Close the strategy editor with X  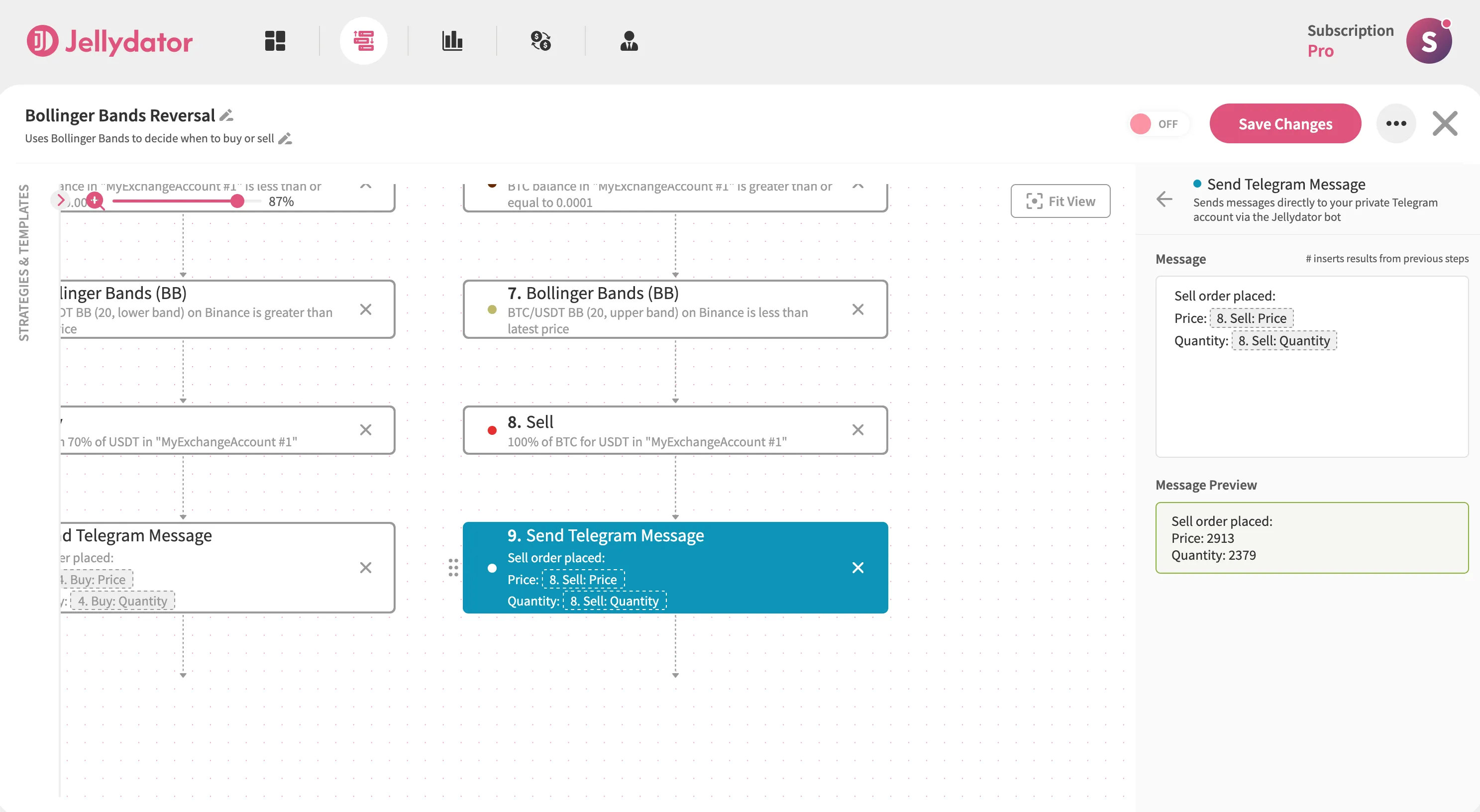pos(1445,123)
